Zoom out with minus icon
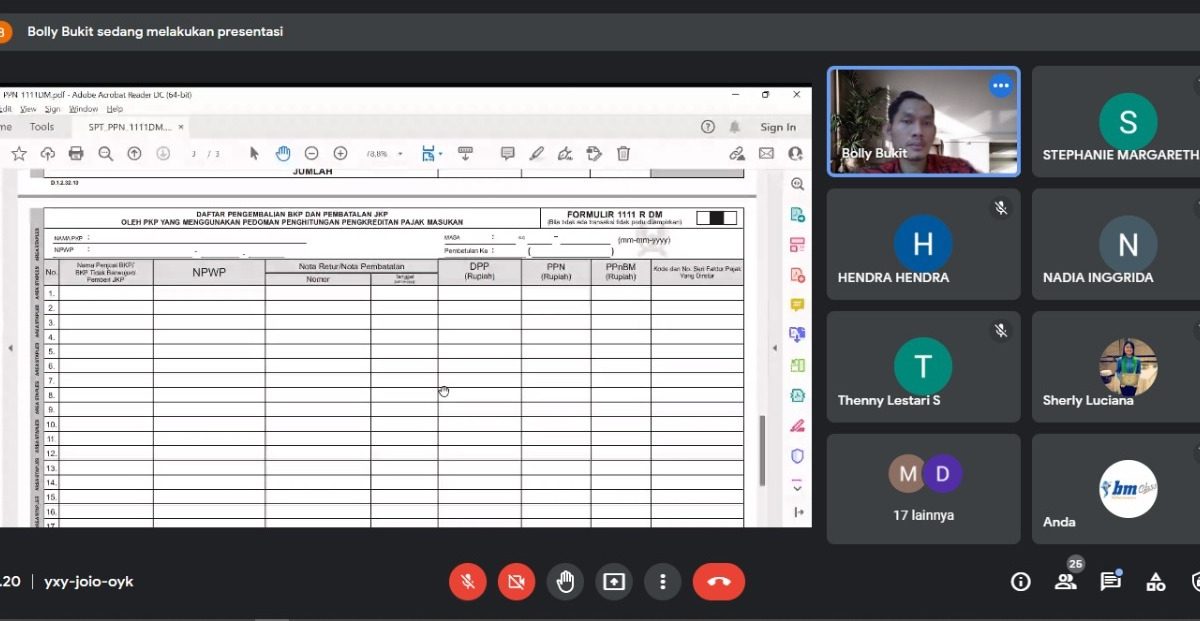Screen dimensions: 1200x621 pos(311,154)
